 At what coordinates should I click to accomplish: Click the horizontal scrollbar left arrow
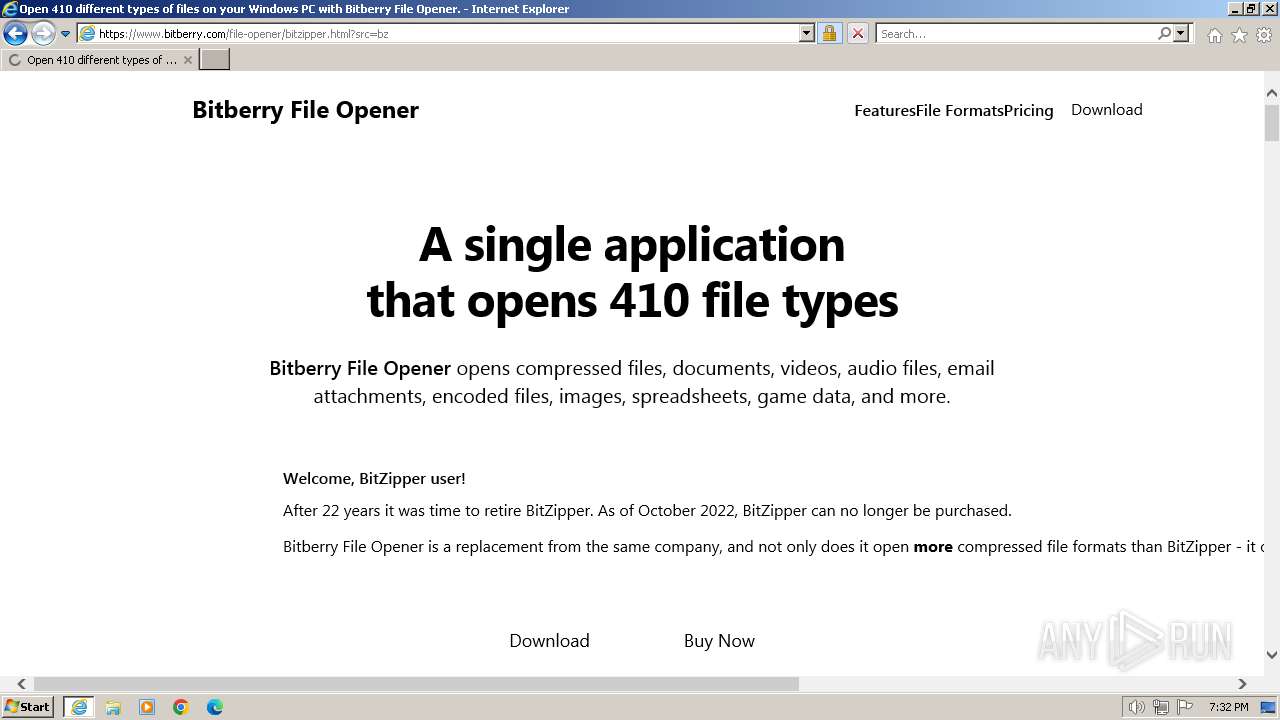point(21,684)
